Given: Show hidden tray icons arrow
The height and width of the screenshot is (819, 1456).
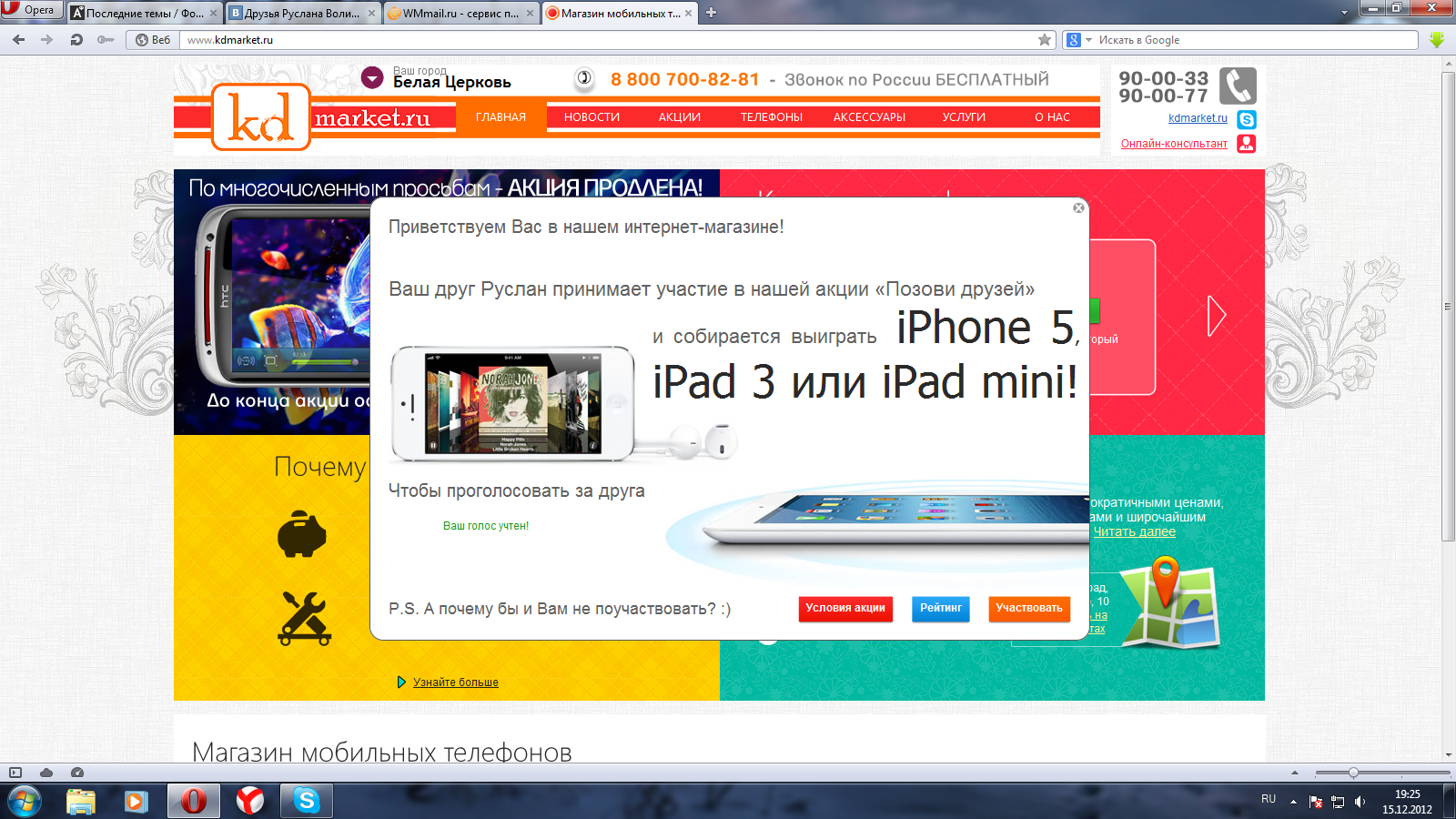Looking at the screenshot, I should 1293,802.
